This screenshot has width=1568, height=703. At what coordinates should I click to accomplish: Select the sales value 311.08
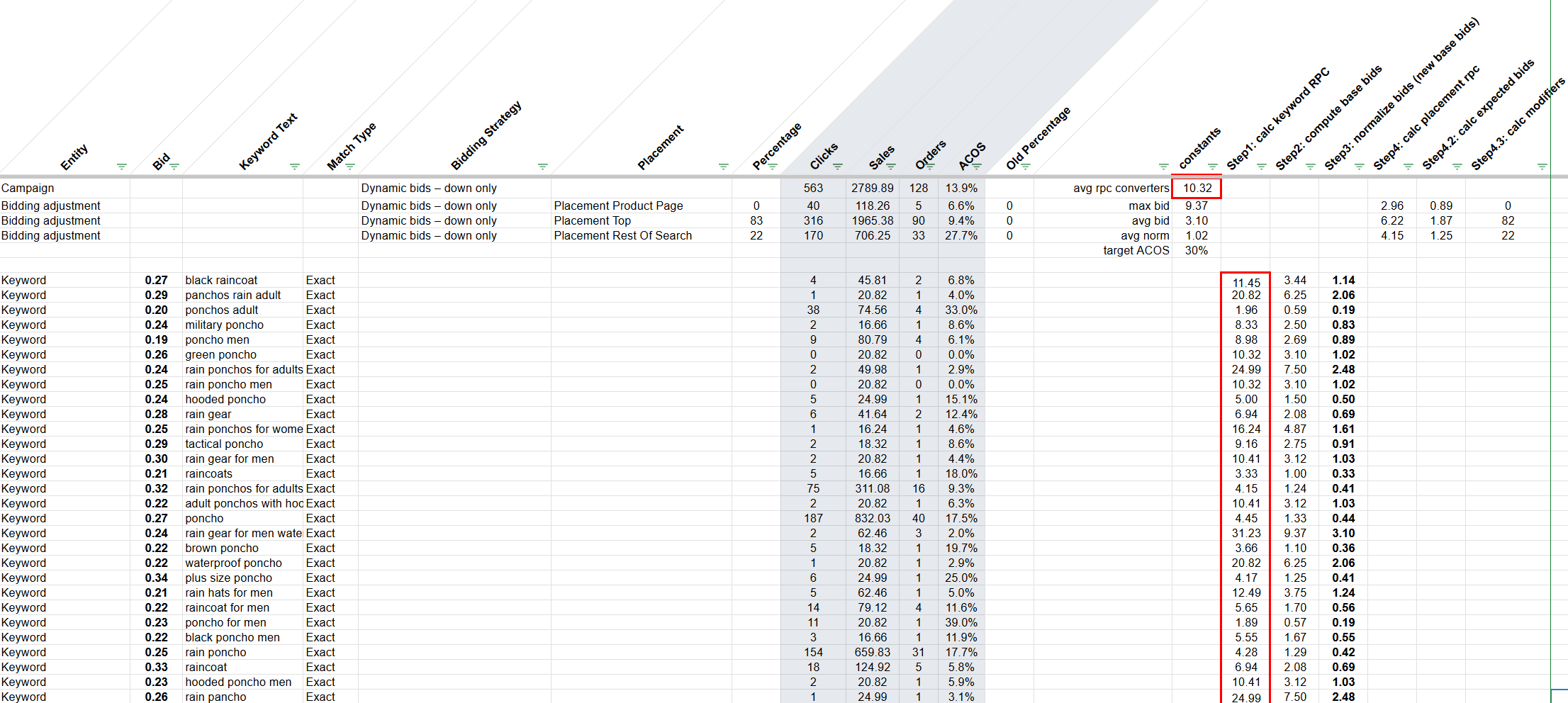click(x=873, y=488)
